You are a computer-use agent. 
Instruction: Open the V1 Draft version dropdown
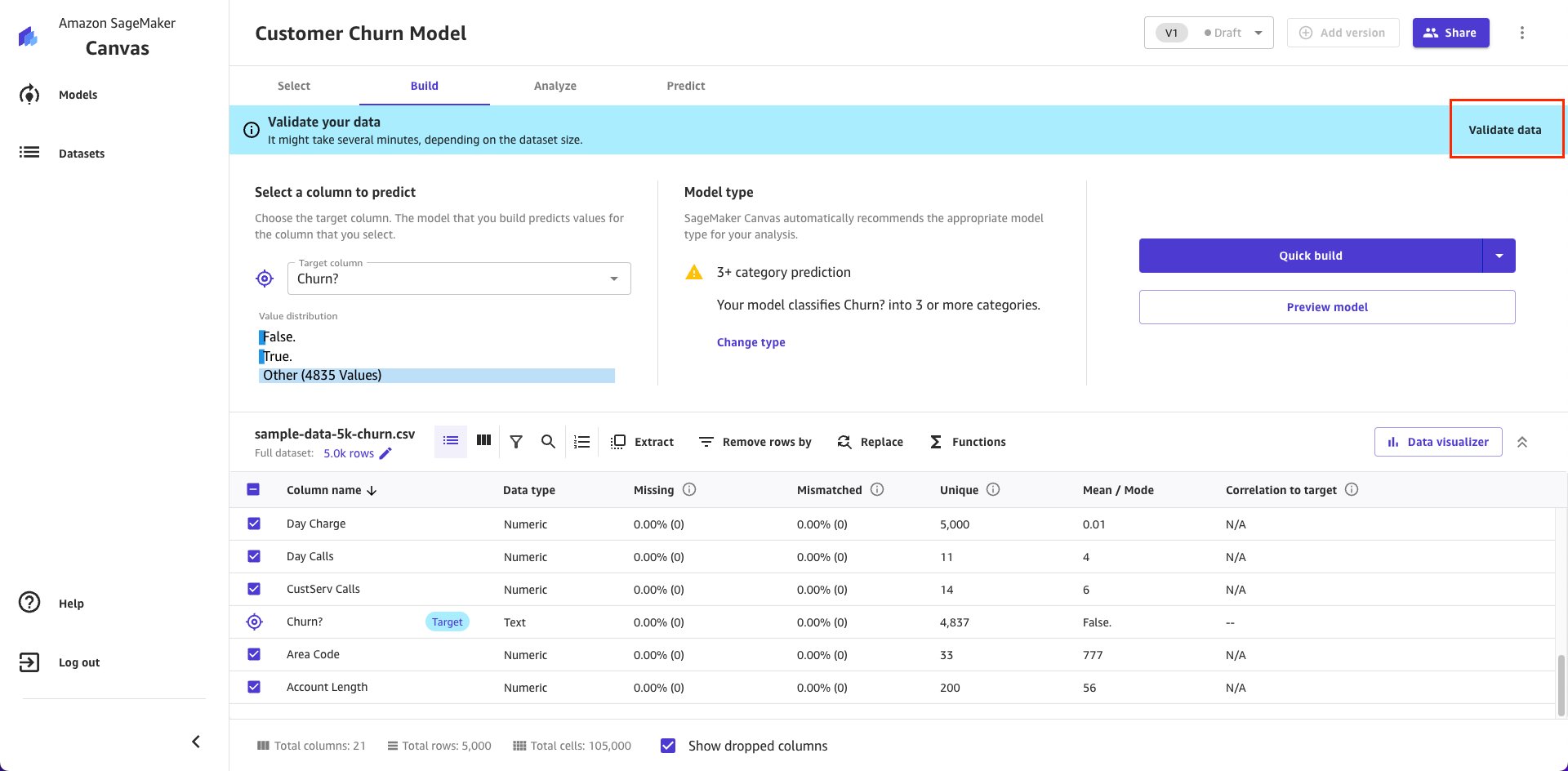[x=1209, y=33]
